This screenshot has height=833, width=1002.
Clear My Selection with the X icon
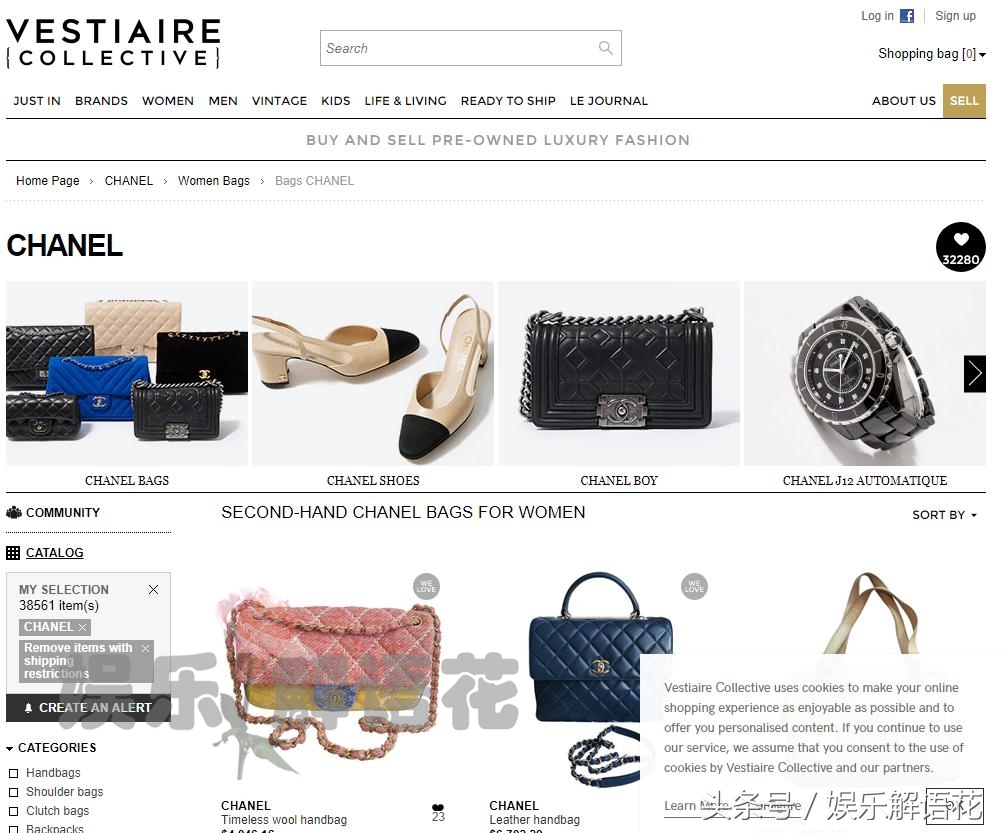153,589
